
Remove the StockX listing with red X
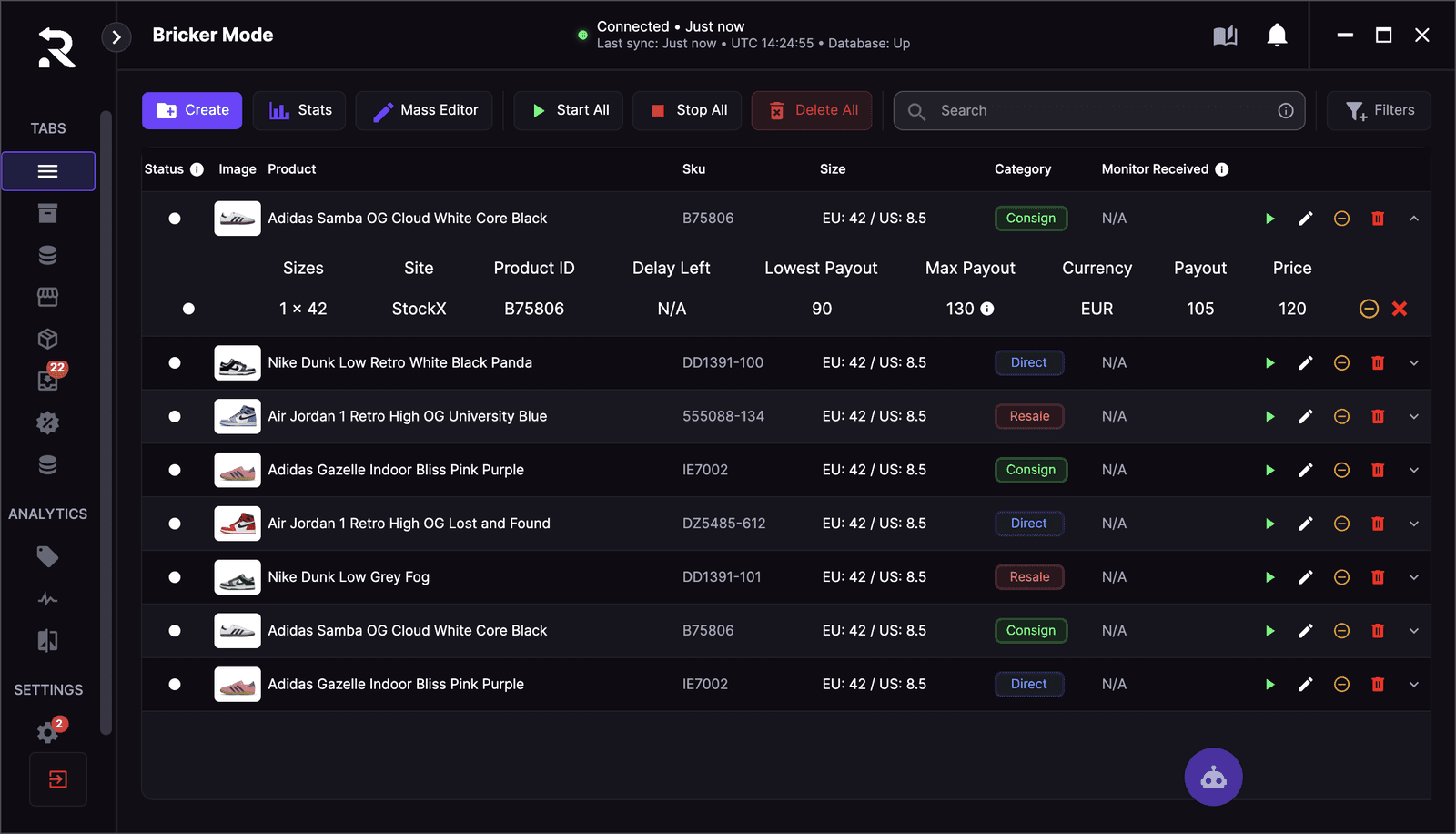(1400, 309)
